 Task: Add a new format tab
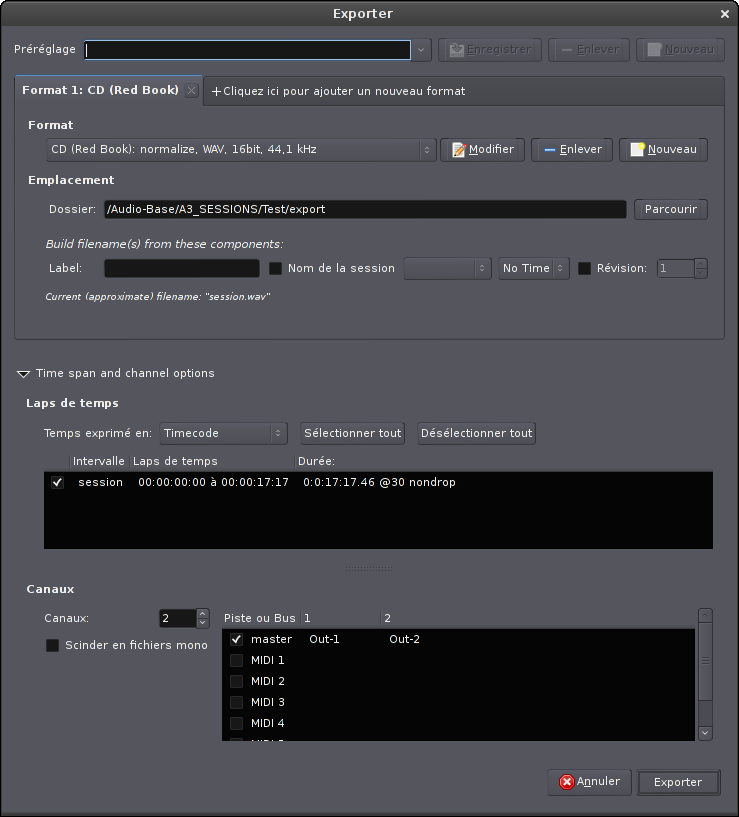[x=338, y=91]
